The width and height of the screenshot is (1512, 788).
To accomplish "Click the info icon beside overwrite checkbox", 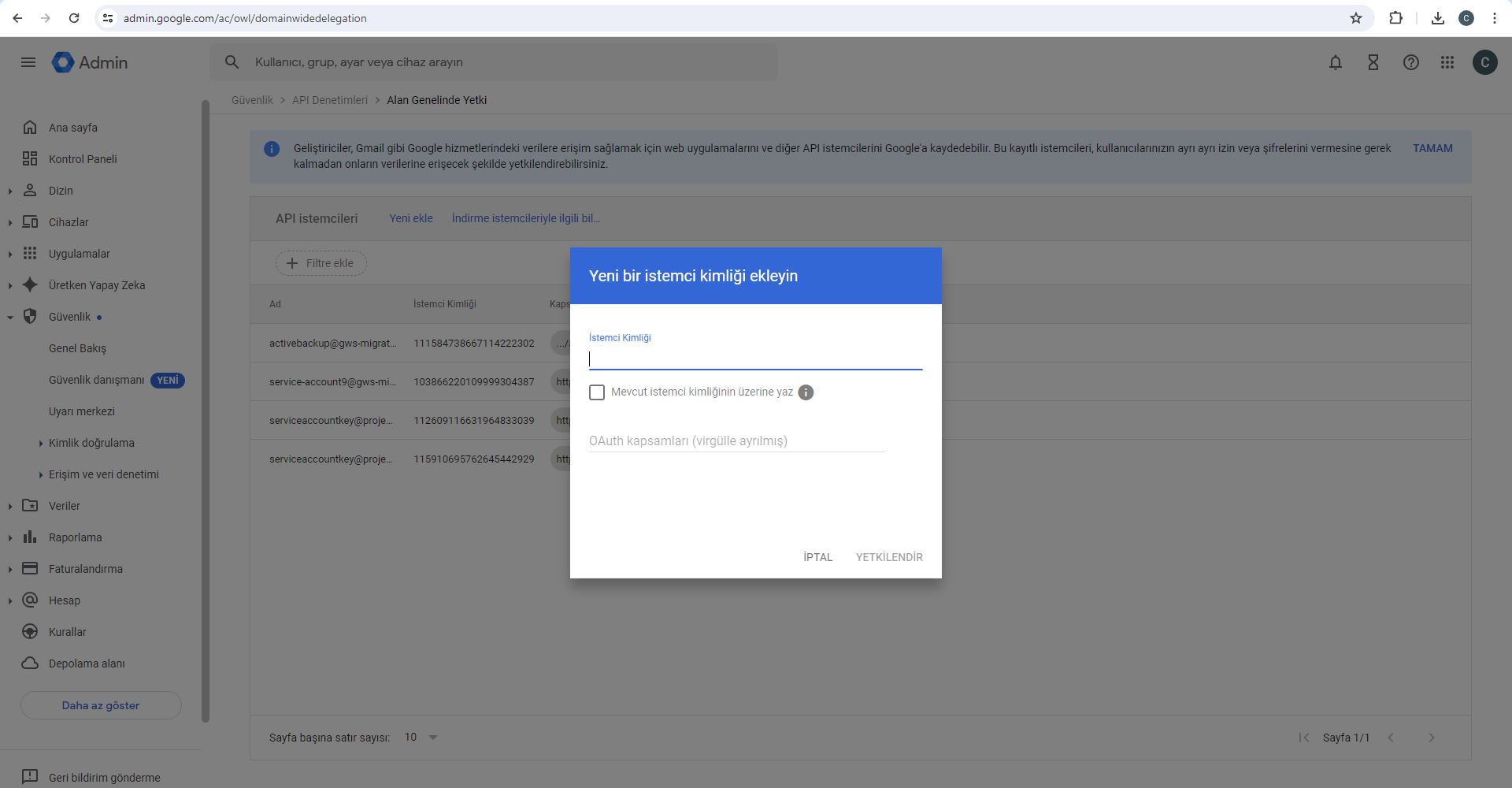I will [805, 392].
